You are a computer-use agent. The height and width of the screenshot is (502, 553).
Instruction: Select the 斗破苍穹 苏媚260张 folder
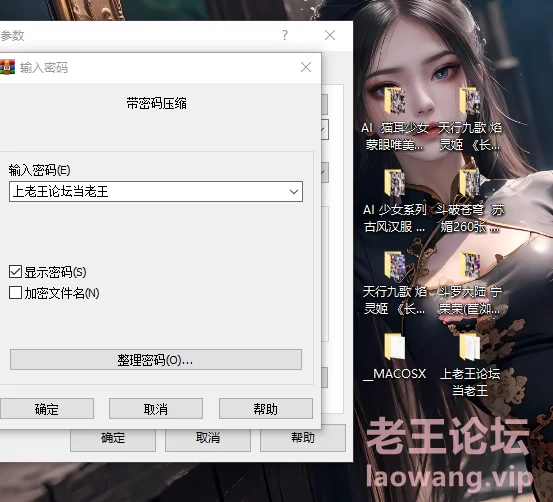point(470,182)
